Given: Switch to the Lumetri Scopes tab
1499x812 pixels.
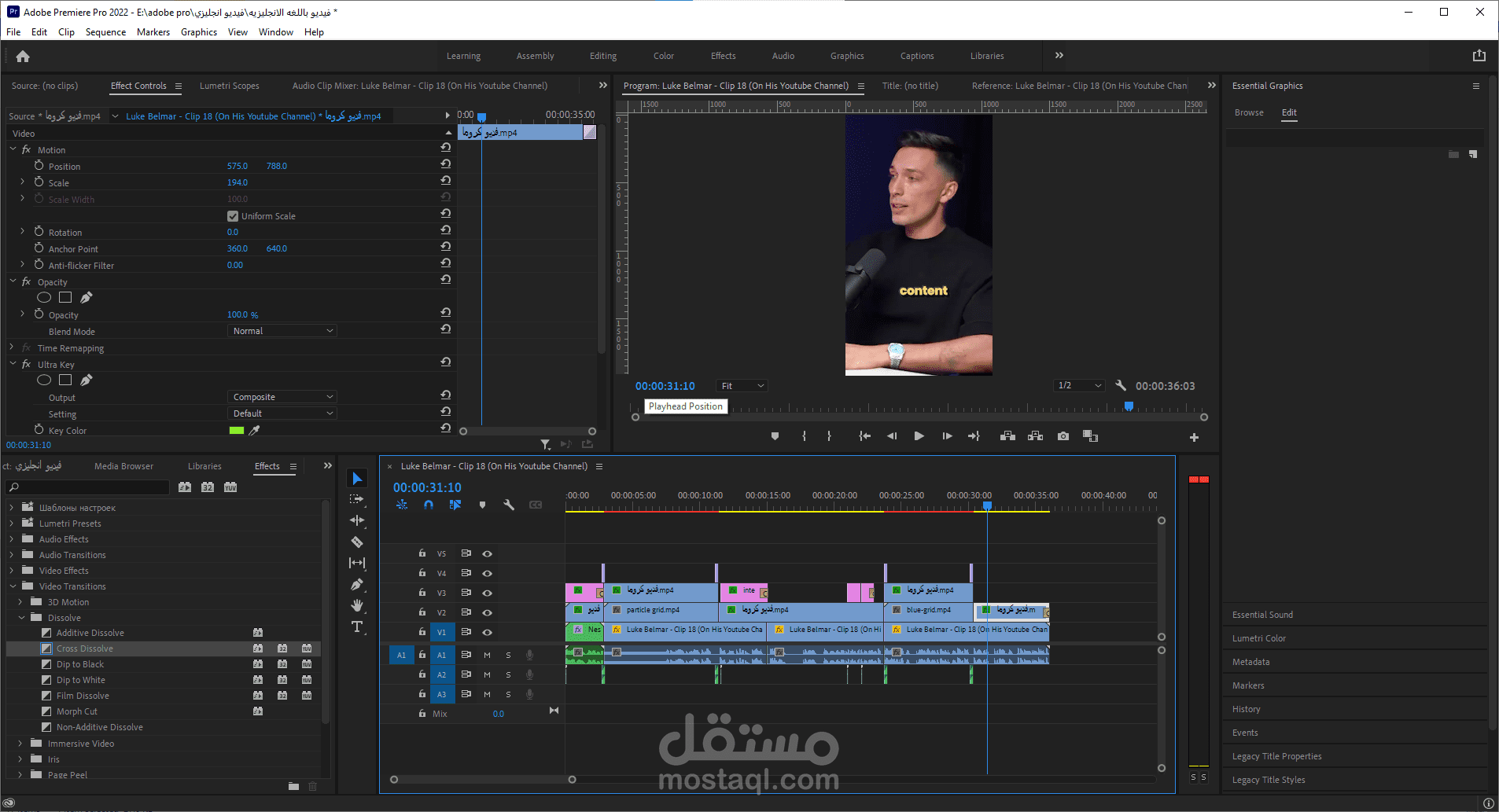Looking at the screenshot, I should [229, 86].
